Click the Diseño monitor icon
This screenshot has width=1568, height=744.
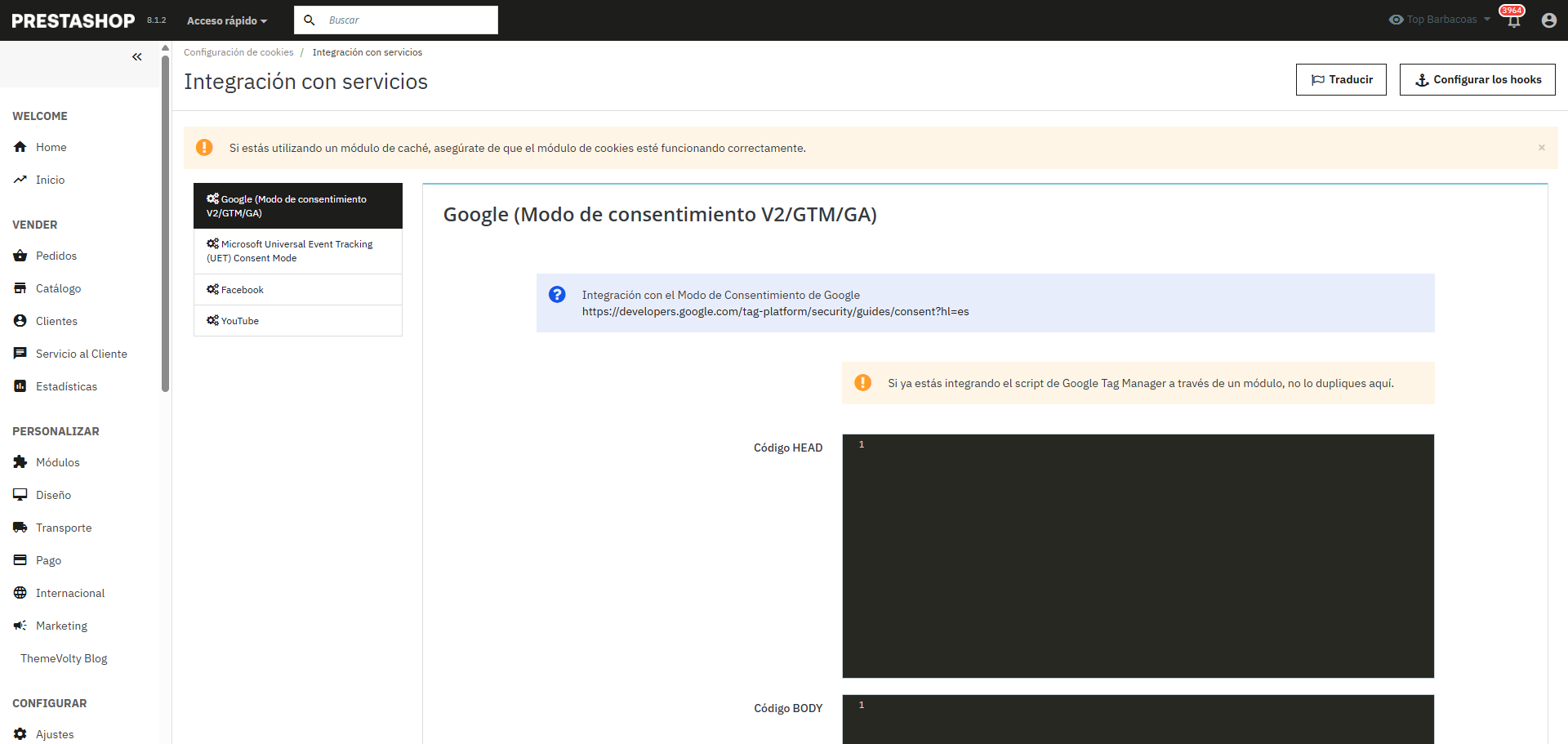(20, 495)
